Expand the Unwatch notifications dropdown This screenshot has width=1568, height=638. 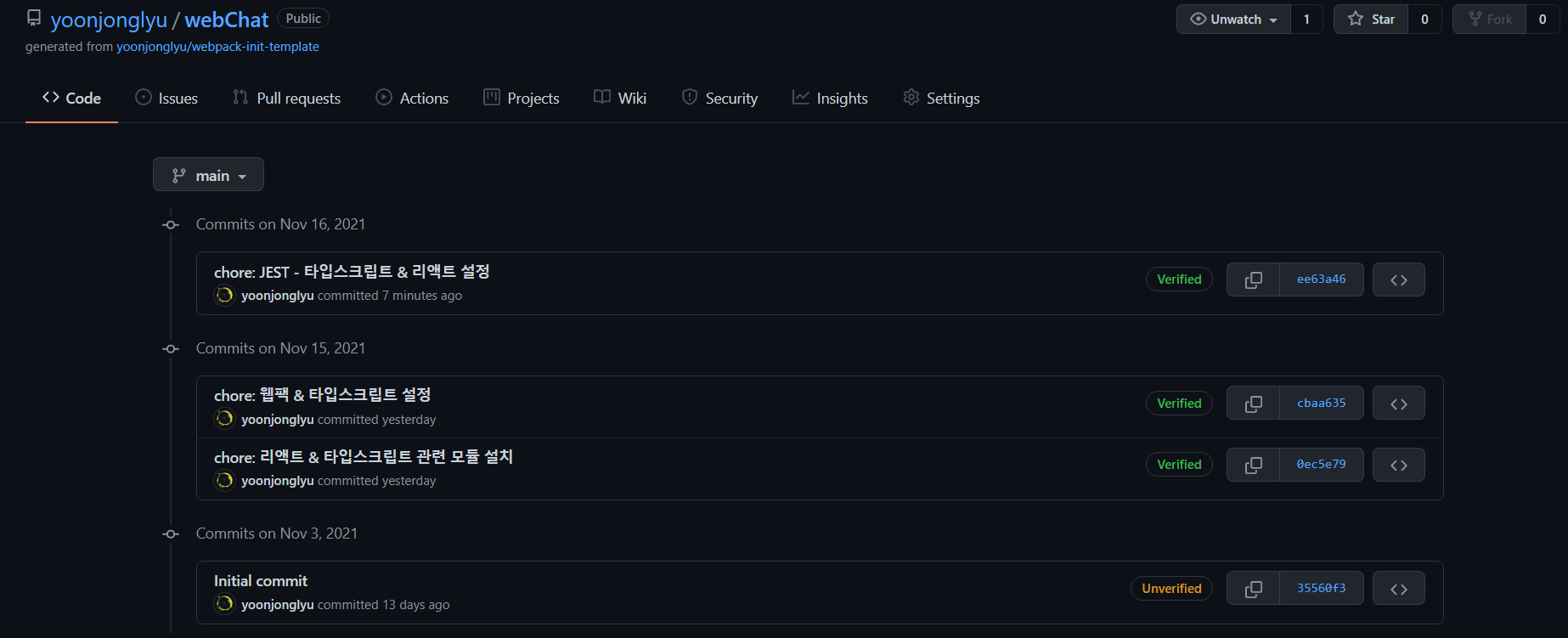pyautogui.click(x=1233, y=19)
